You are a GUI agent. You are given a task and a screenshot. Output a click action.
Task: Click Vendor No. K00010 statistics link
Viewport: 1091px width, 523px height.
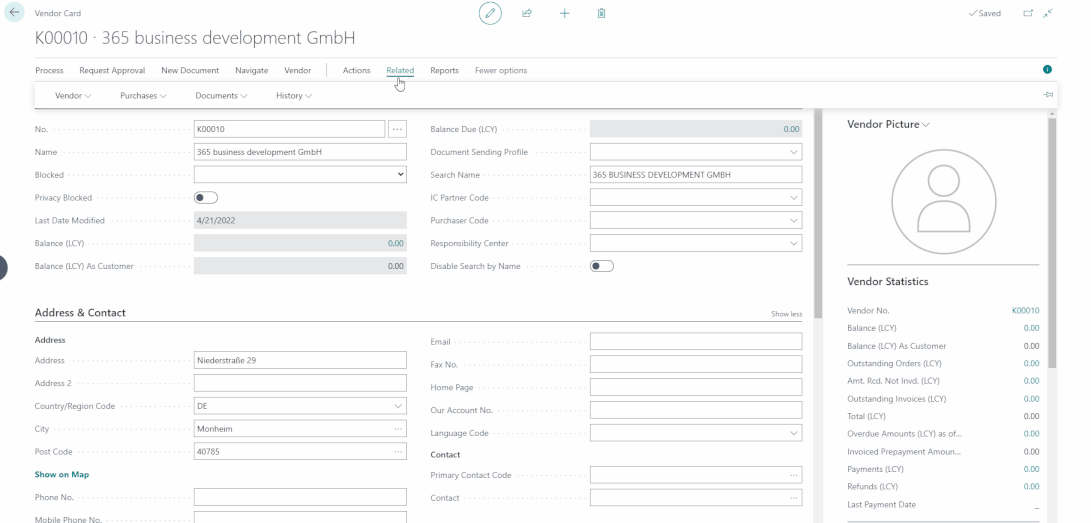click(1026, 311)
